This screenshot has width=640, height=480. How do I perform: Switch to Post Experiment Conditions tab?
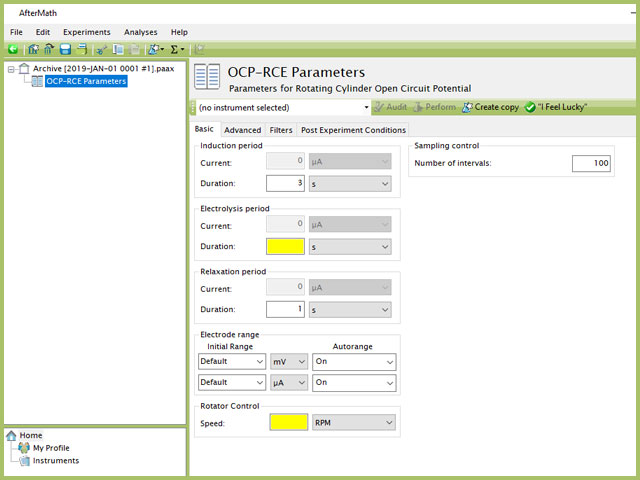[x=353, y=130]
